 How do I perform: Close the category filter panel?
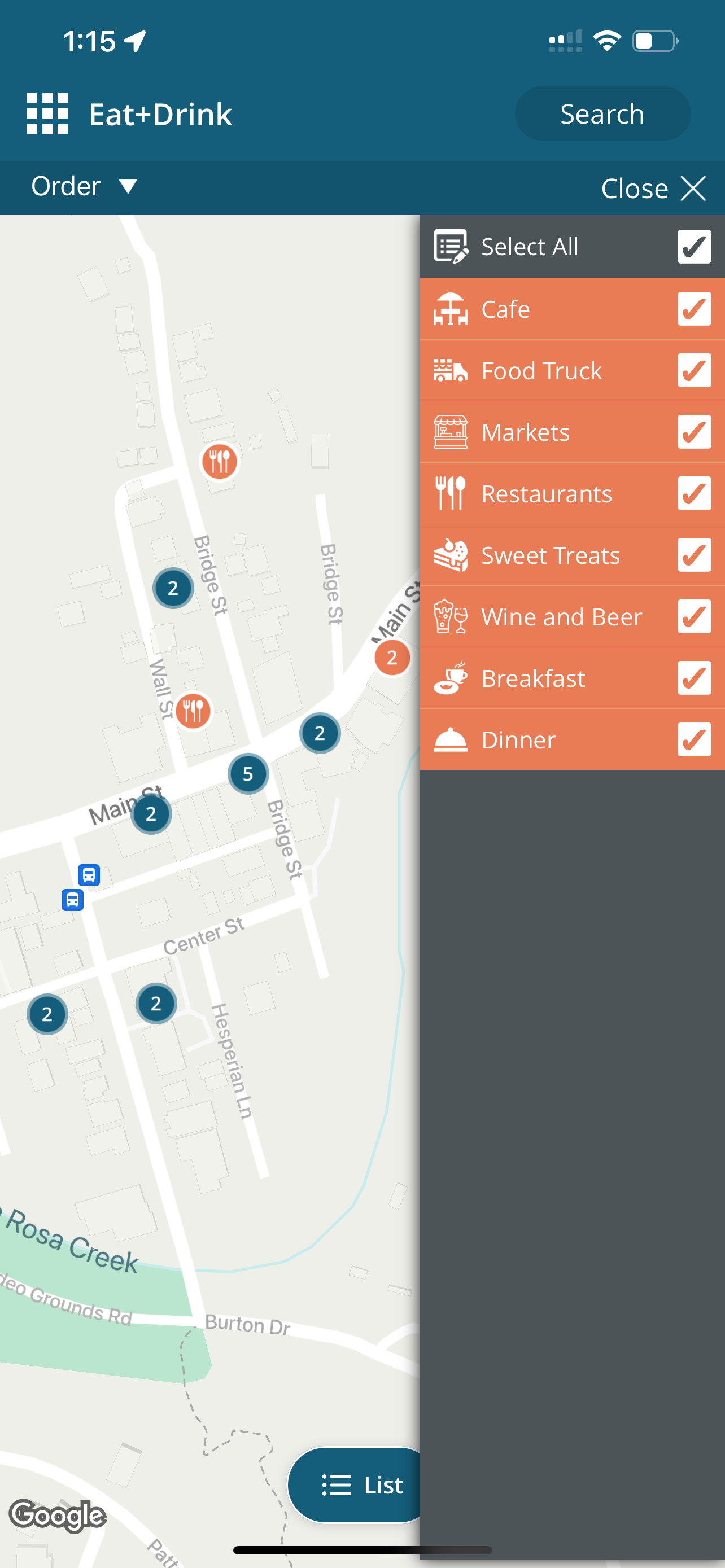pos(653,189)
